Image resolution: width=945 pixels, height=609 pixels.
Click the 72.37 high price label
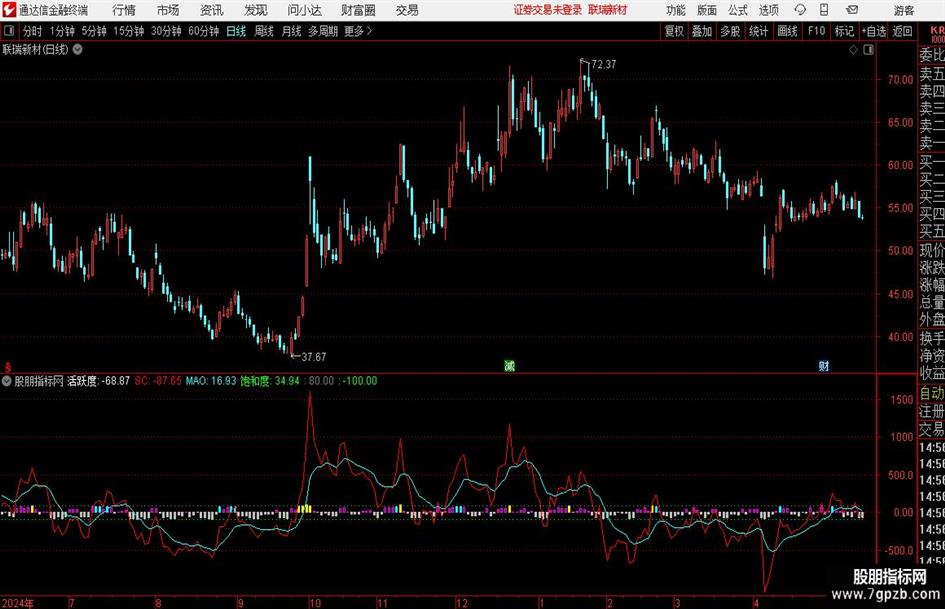(604, 64)
